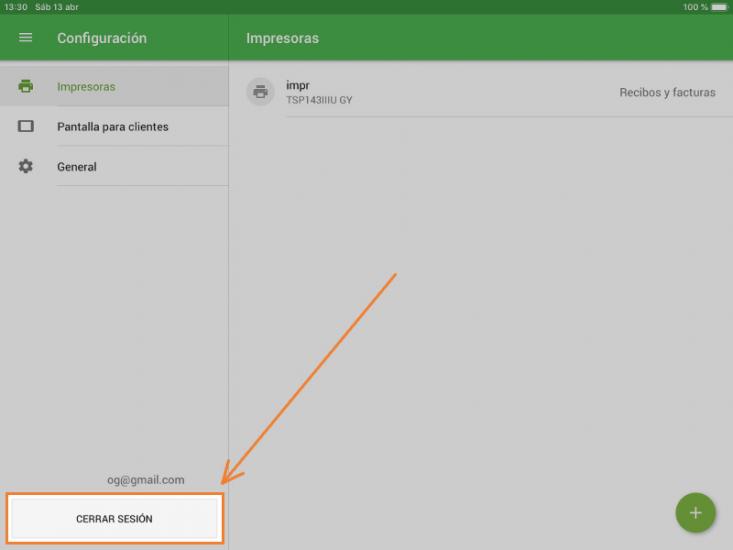
Task: Open the impr printer entry
Action: click(481, 92)
